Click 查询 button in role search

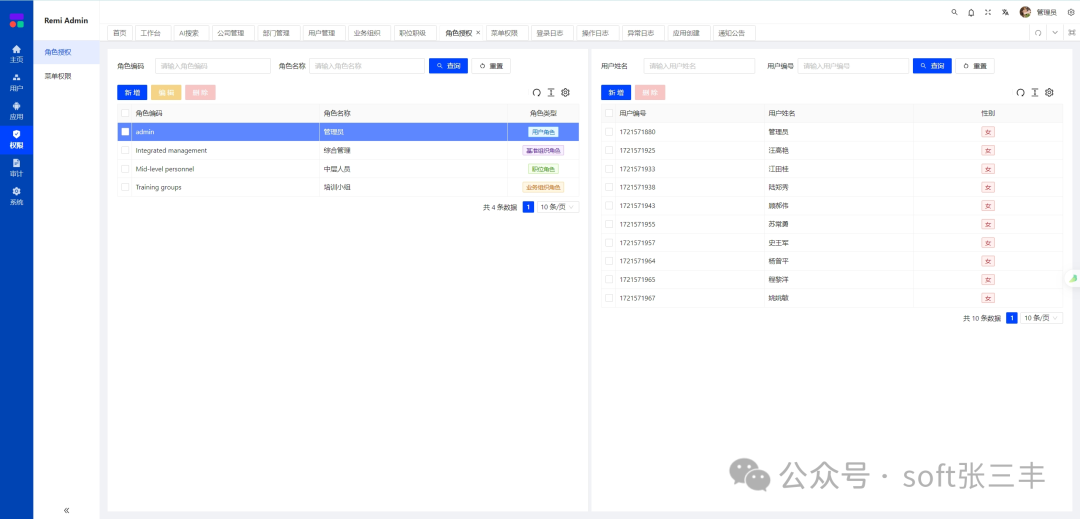pos(448,66)
